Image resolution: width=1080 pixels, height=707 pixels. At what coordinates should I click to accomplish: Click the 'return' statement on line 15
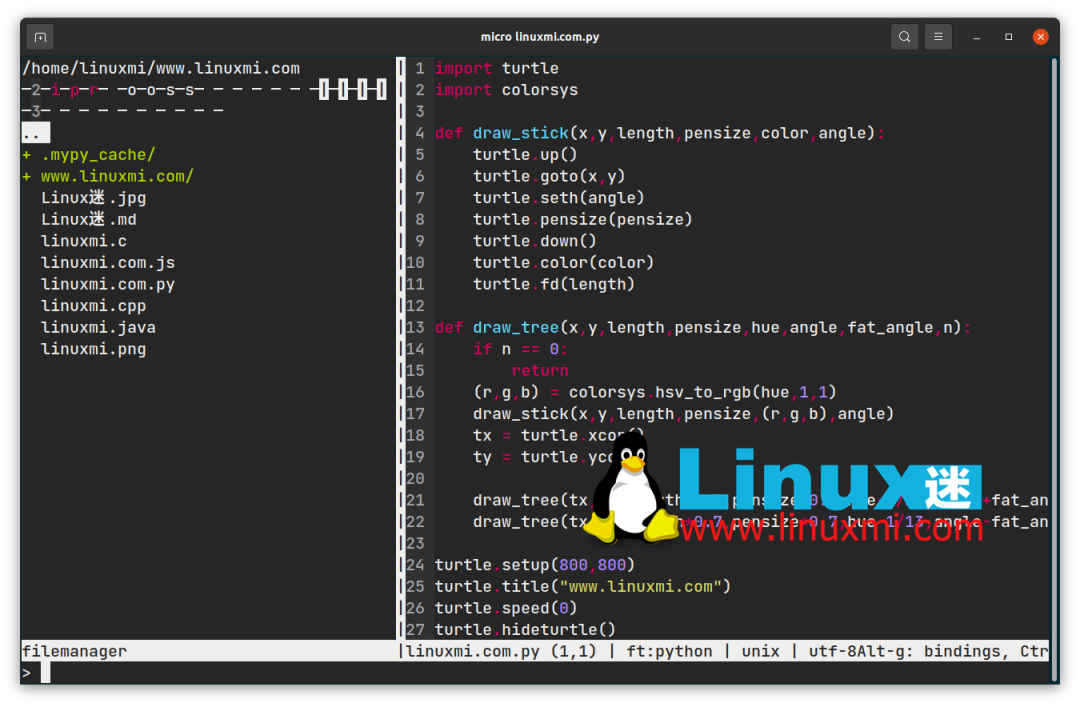click(540, 371)
